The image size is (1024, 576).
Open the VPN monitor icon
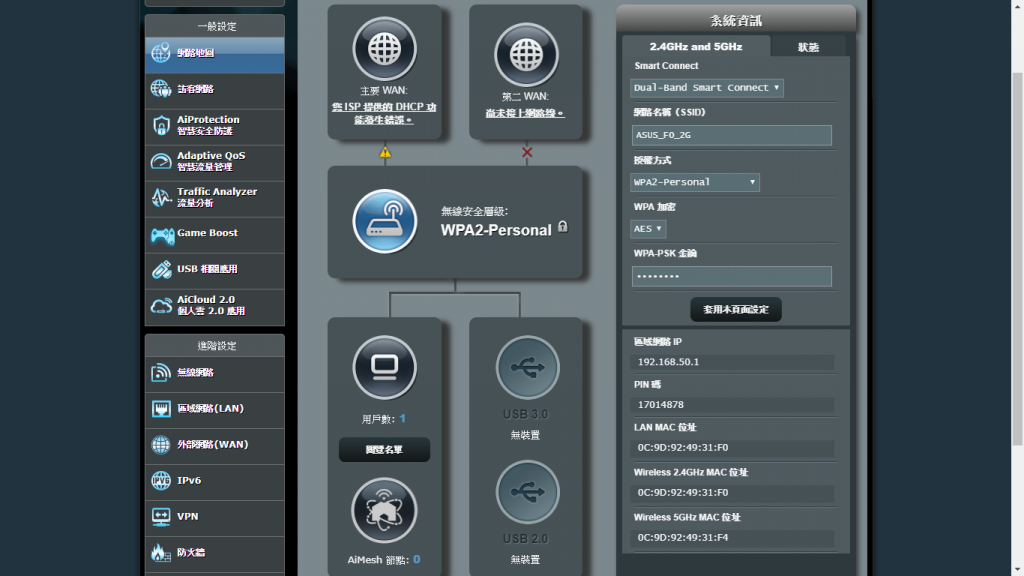pos(161,517)
